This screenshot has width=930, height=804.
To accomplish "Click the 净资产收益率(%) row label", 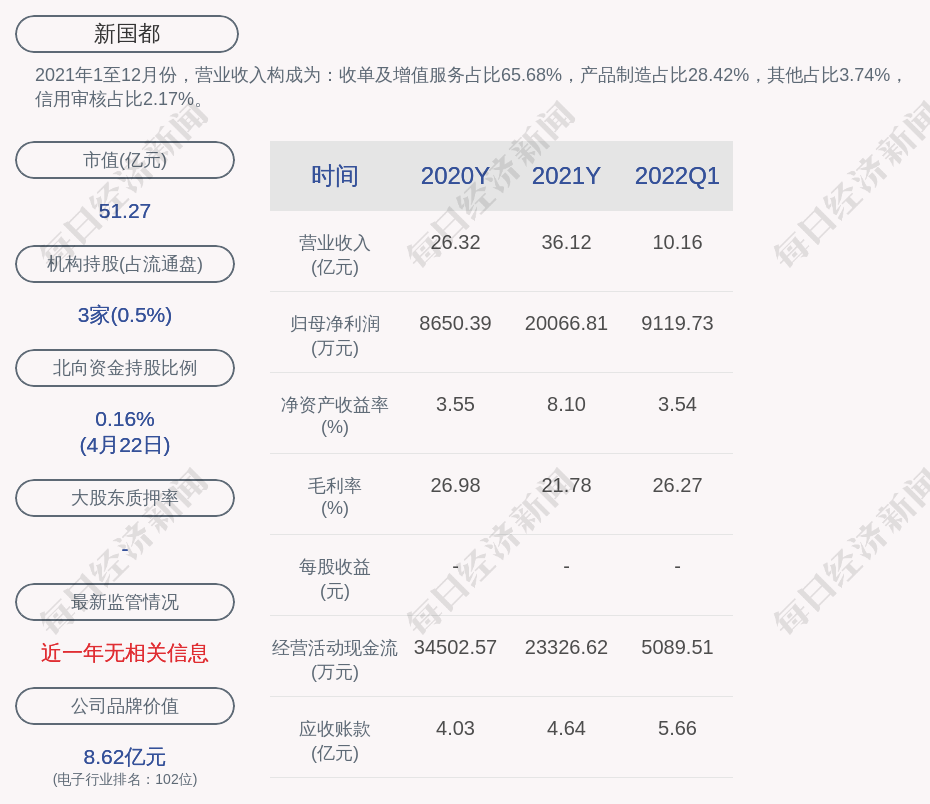I will point(335,416).
